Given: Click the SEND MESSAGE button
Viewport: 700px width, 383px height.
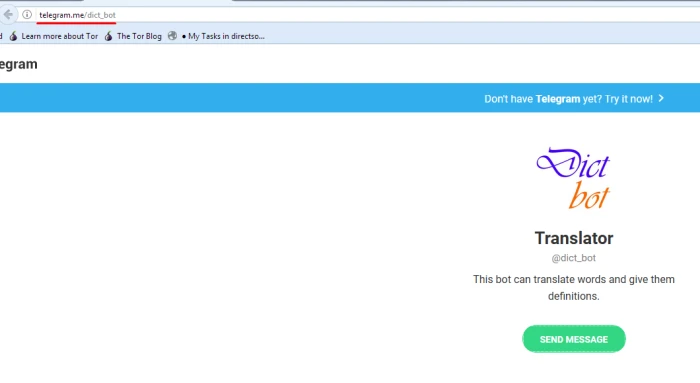Looking at the screenshot, I should [x=574, y=339].
